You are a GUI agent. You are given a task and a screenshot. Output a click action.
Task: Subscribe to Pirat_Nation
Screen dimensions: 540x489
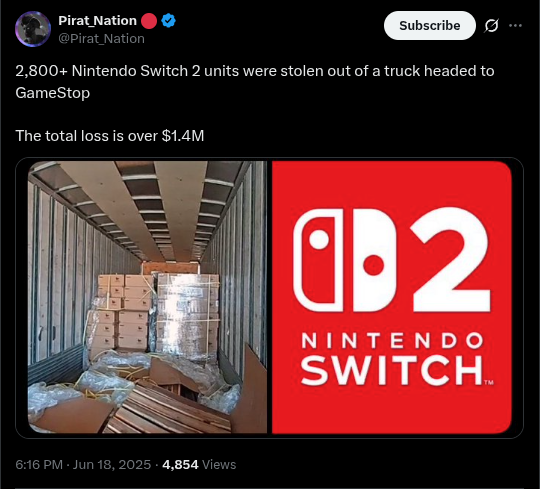pos(429,25)
